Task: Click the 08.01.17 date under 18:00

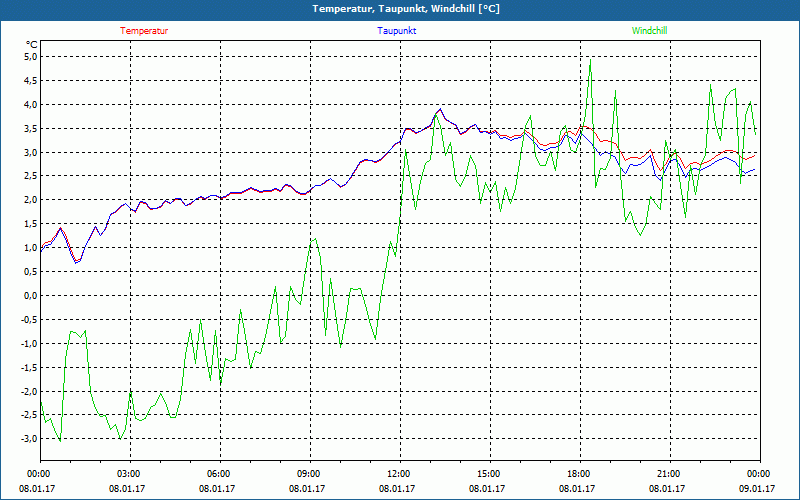Action: (x=577, y=489)
